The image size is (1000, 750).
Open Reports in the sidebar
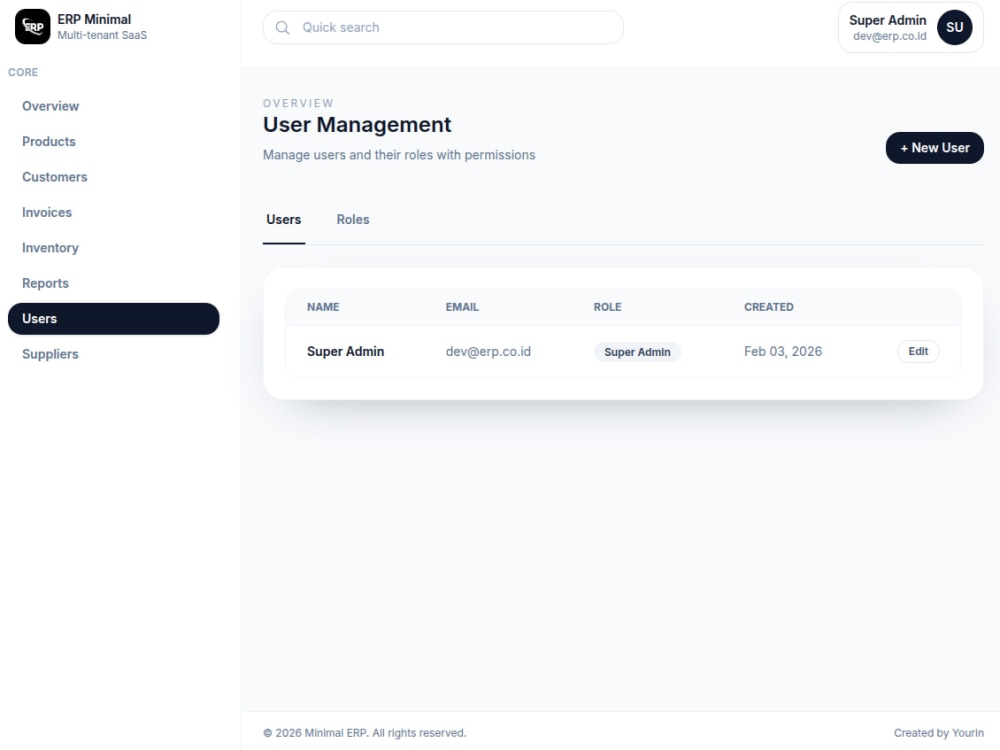(114, 283)
